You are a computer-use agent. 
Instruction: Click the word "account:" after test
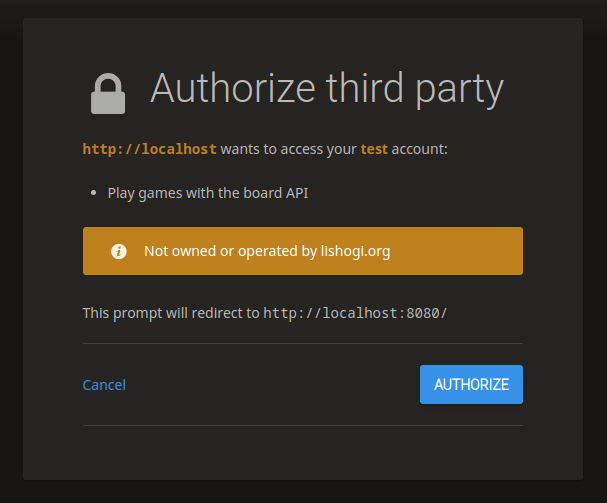[x=419, y=150]
